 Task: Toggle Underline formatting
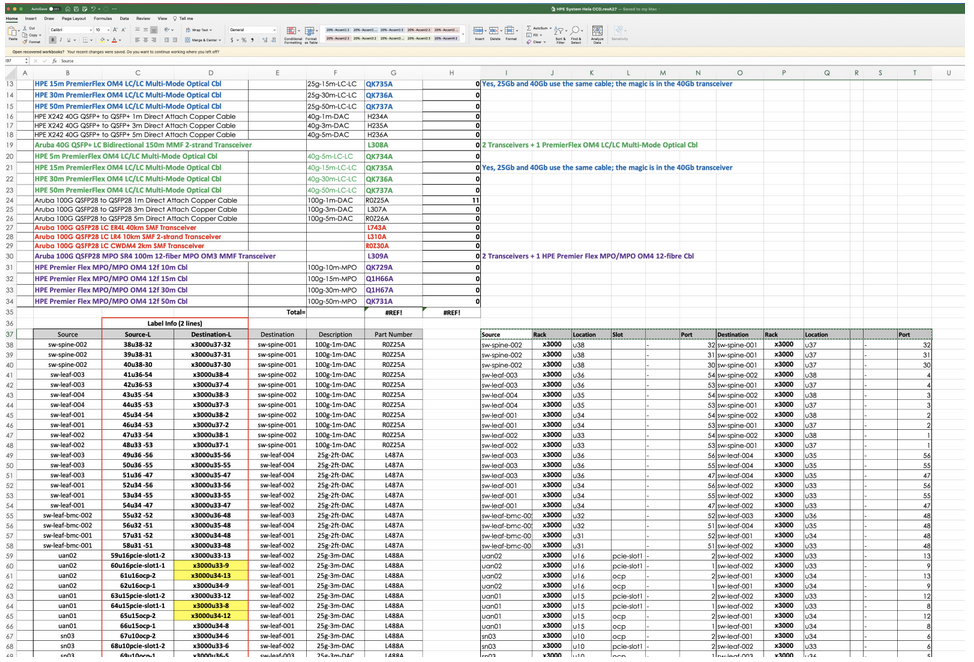point(70,40)
